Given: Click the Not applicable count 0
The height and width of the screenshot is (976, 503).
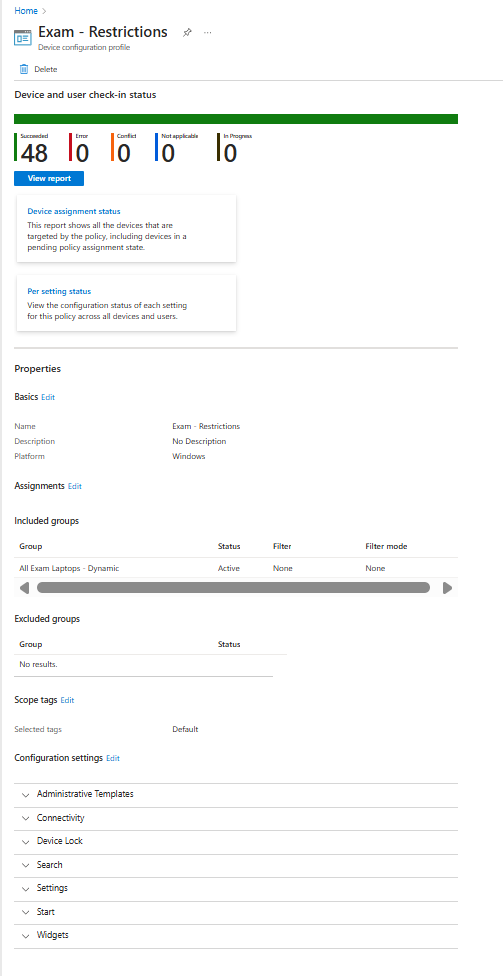Looking at the screenshot, I should [x=168, y=152].
